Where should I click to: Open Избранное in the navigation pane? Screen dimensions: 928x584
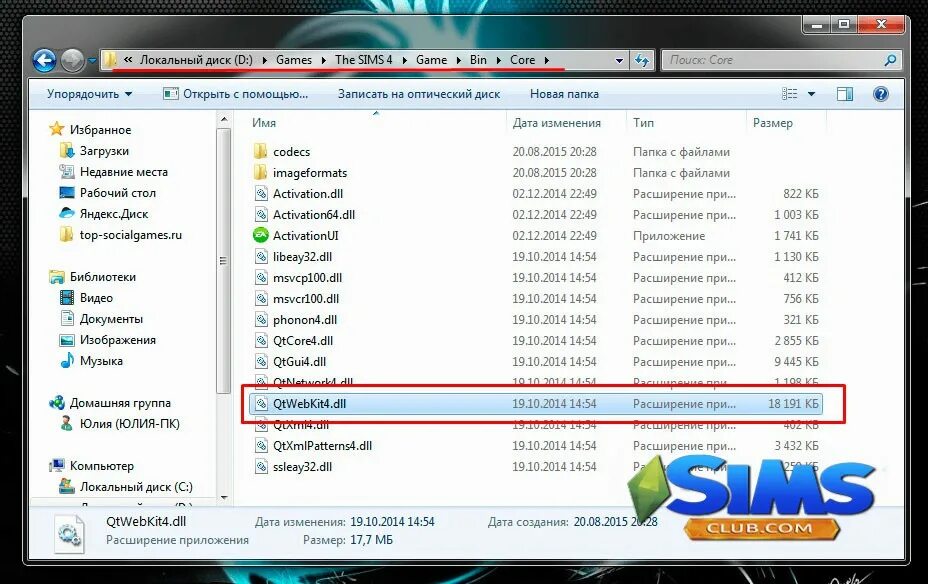100,130
